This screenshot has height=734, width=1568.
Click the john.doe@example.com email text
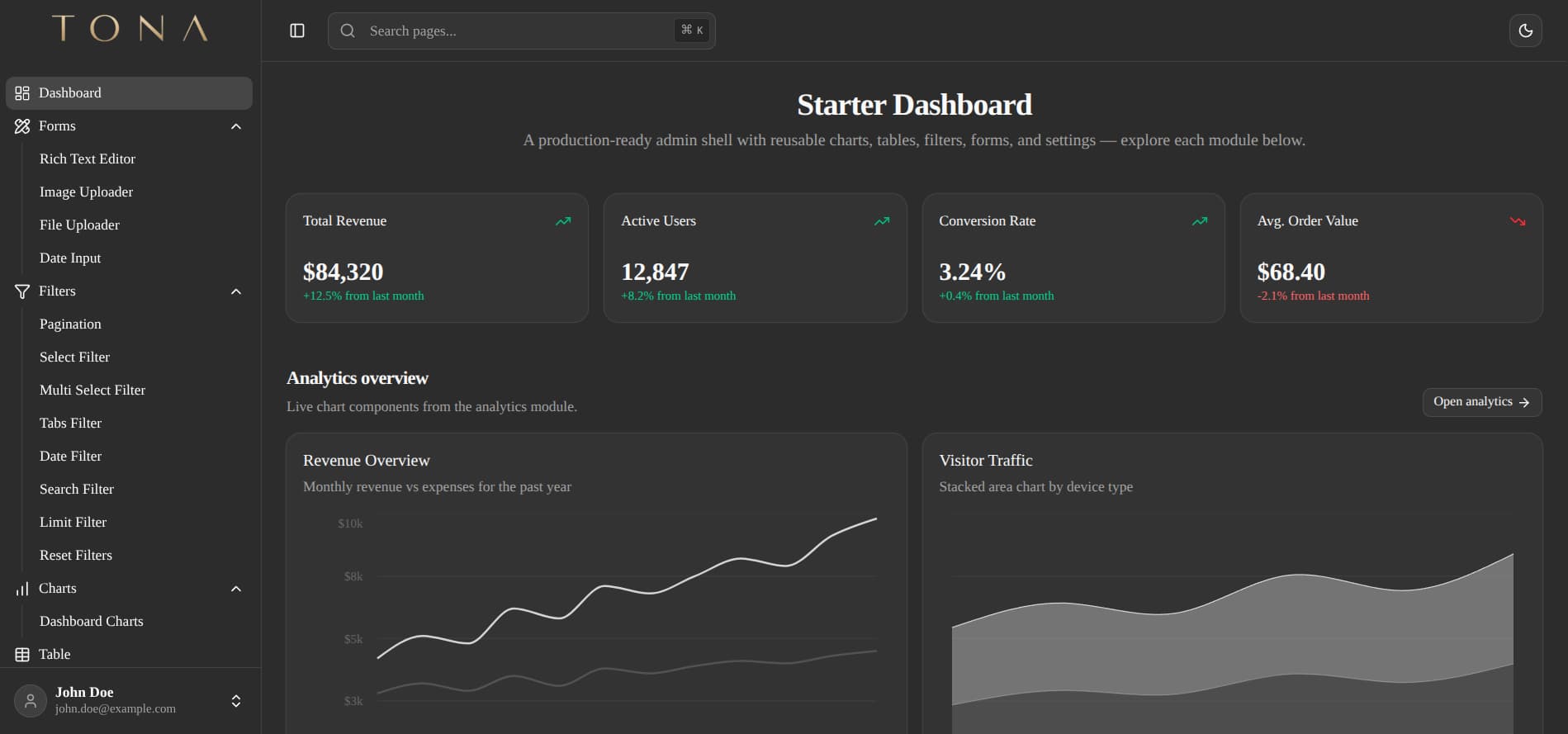(x=116, y=708)
